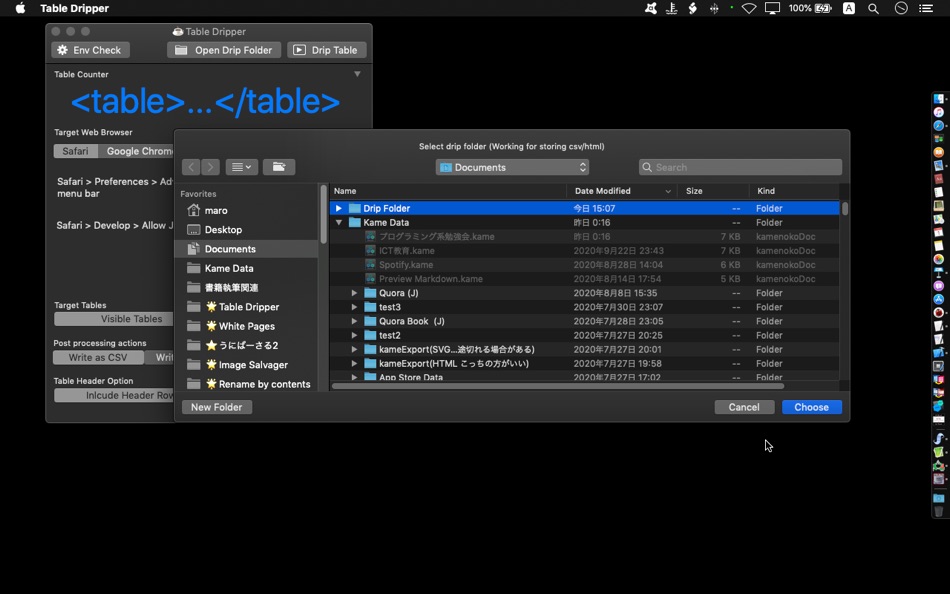This screenshot has width=950, height=594.
Task: Go forward in the file dialog
Action: [x=210, y=167]
